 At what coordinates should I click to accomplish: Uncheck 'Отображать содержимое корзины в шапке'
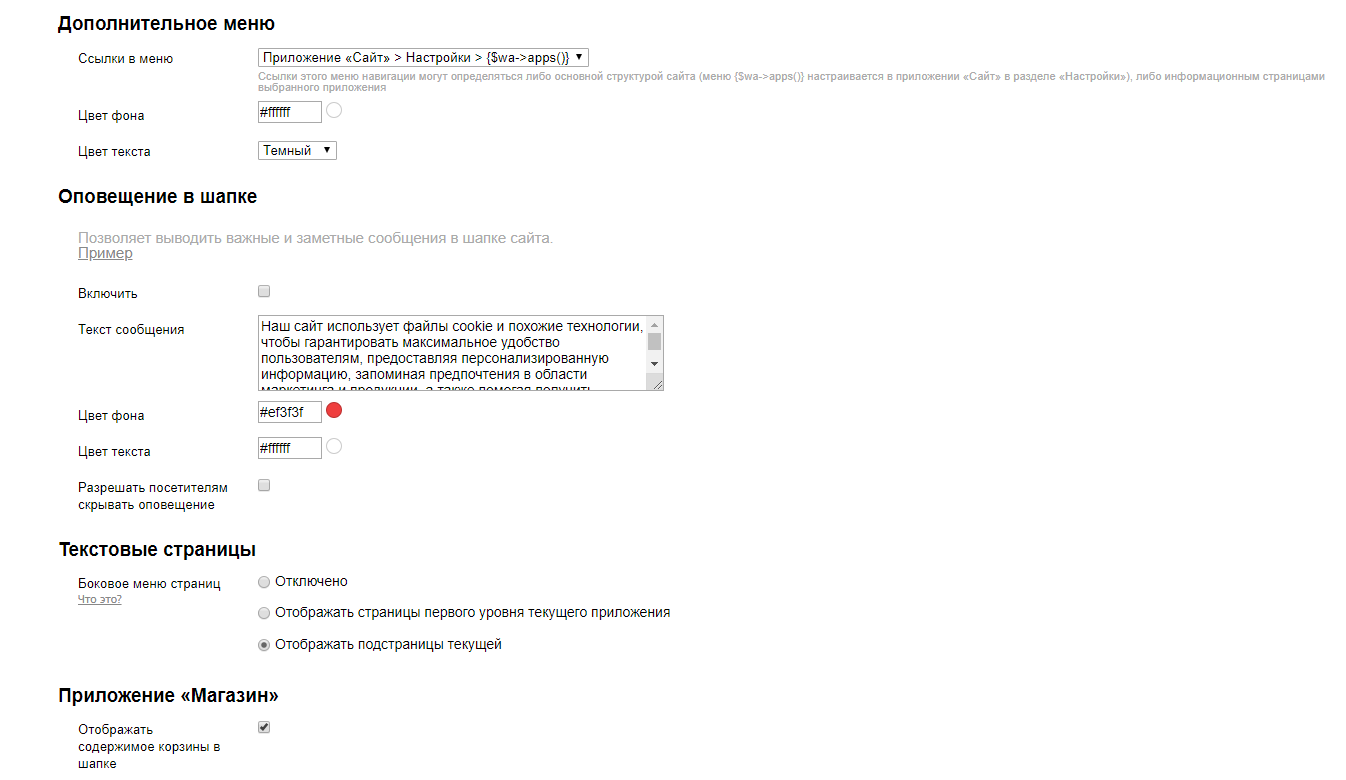coord(264,728)
